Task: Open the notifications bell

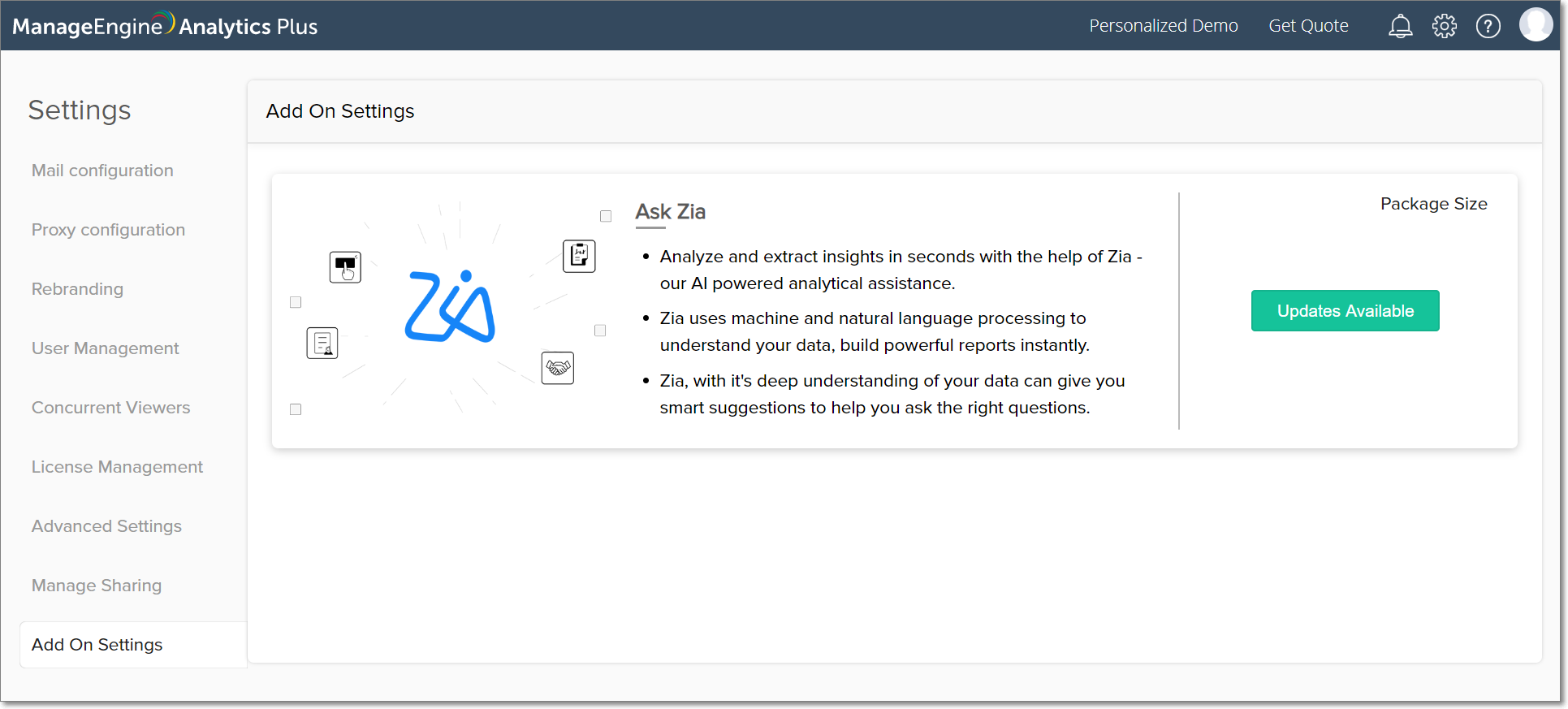Action: [x=1400, y=26]
